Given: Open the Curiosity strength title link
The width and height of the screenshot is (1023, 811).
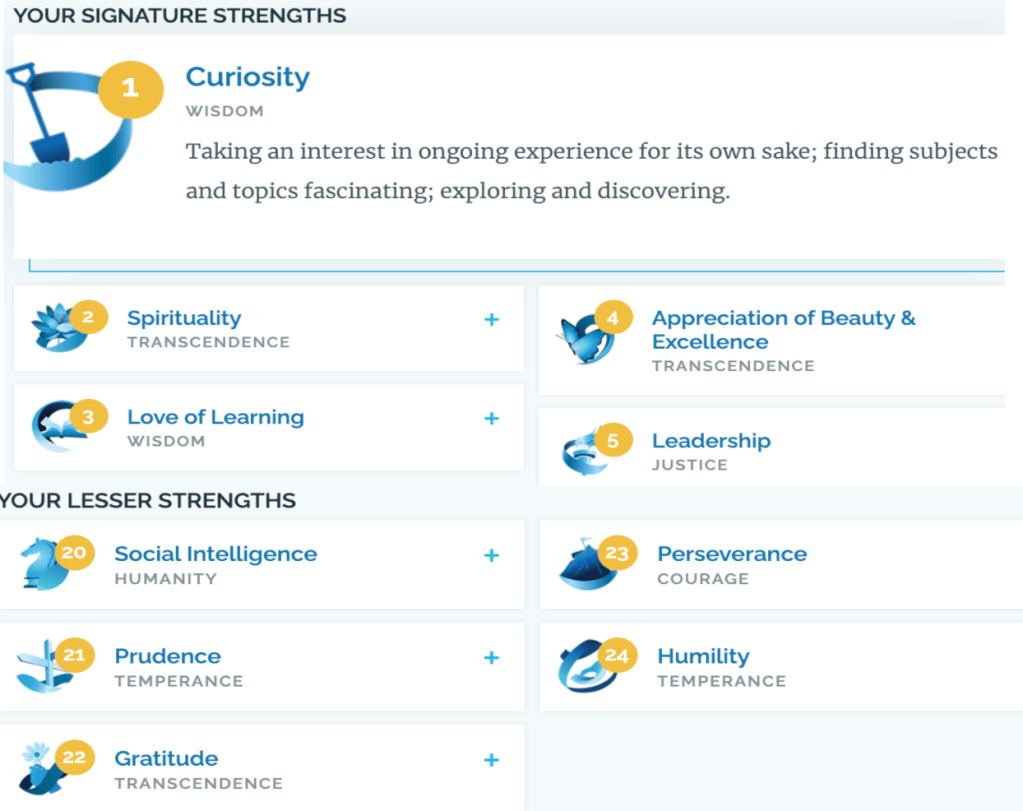Looking at the screenshot, I should point(248,77).
